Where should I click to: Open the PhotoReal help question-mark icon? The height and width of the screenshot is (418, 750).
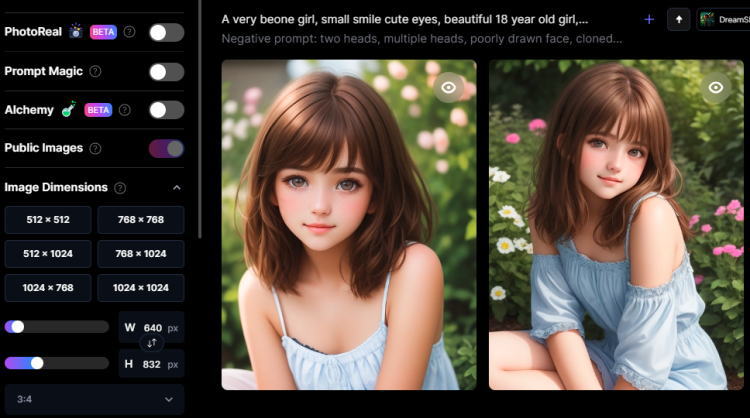pos(129,32)
